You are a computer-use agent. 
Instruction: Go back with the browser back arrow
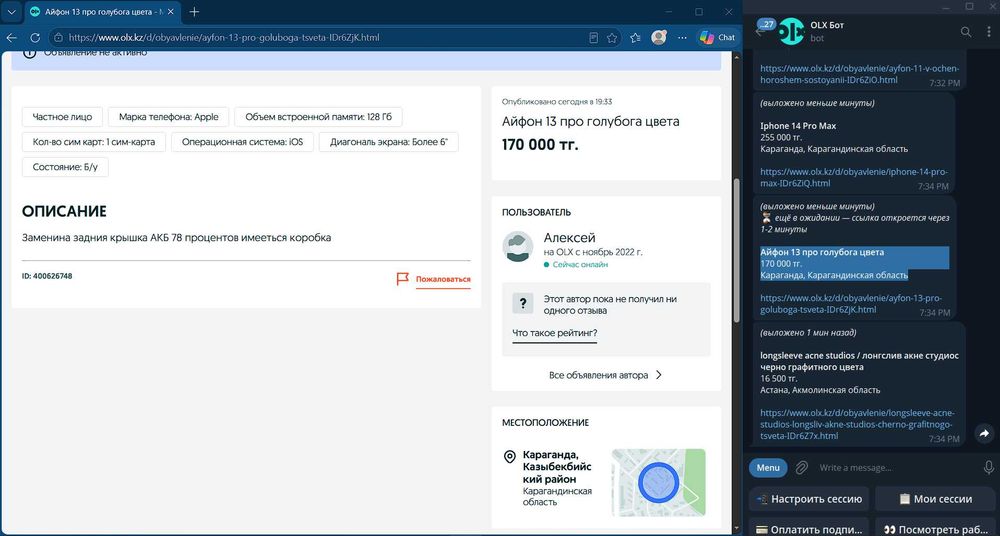11,38
